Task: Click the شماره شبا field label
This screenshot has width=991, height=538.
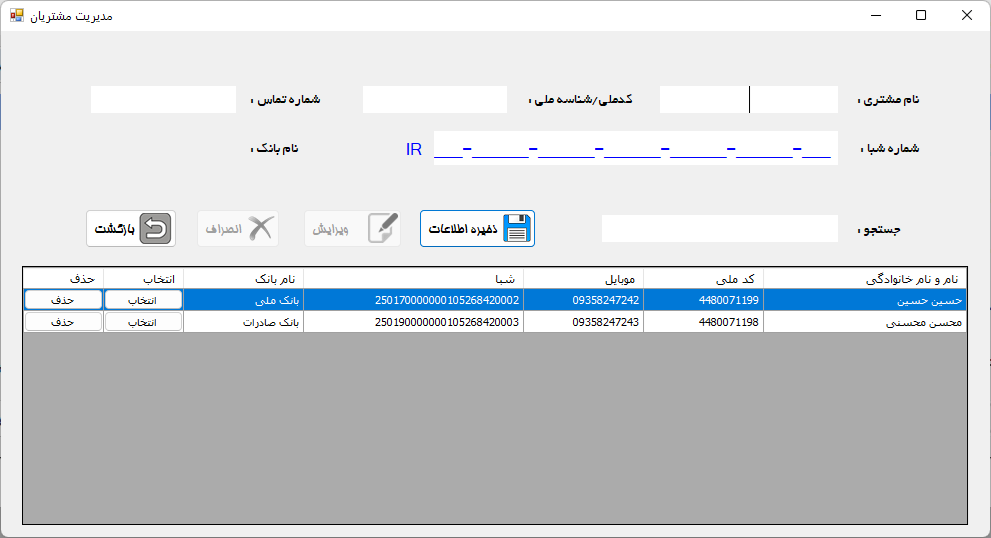Action: coord(890,149)
